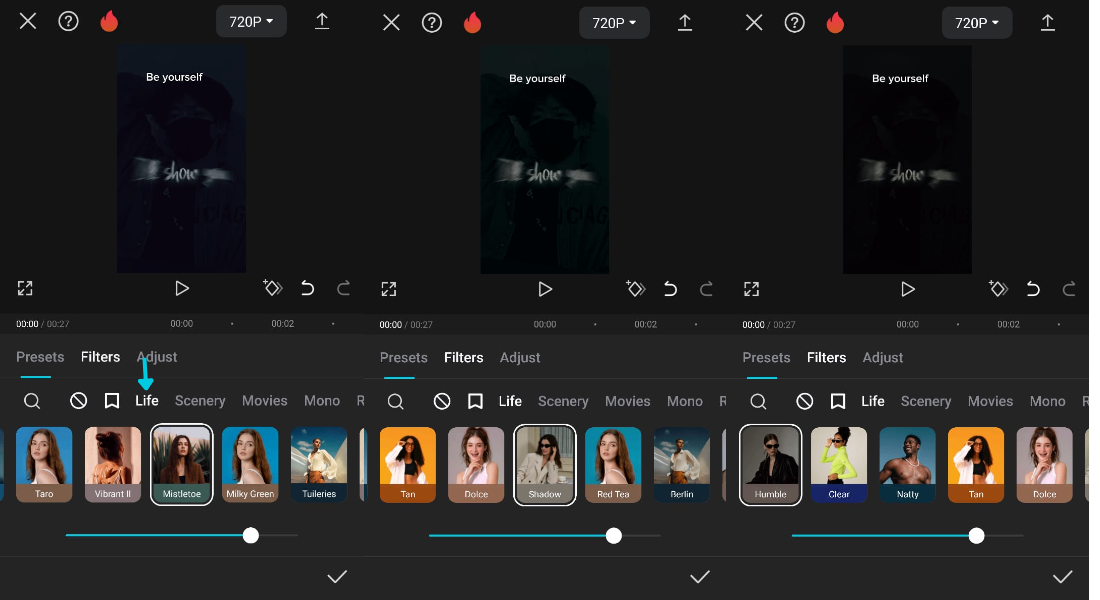Open saved filters bookmark icon in Humble panel
Image resolution: width=1100 pixels, height=600 pixels.
pyautogui.click(x=838, y=401)
